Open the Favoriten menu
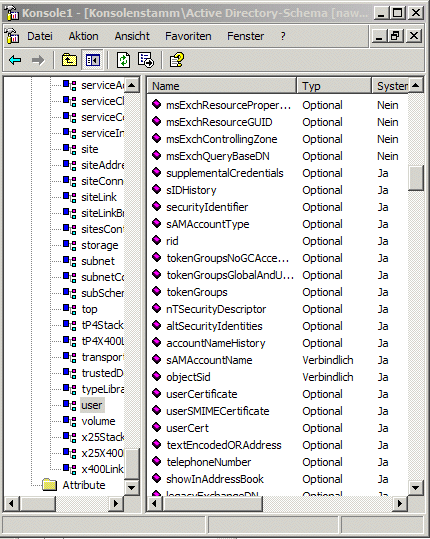 [188, 36]
